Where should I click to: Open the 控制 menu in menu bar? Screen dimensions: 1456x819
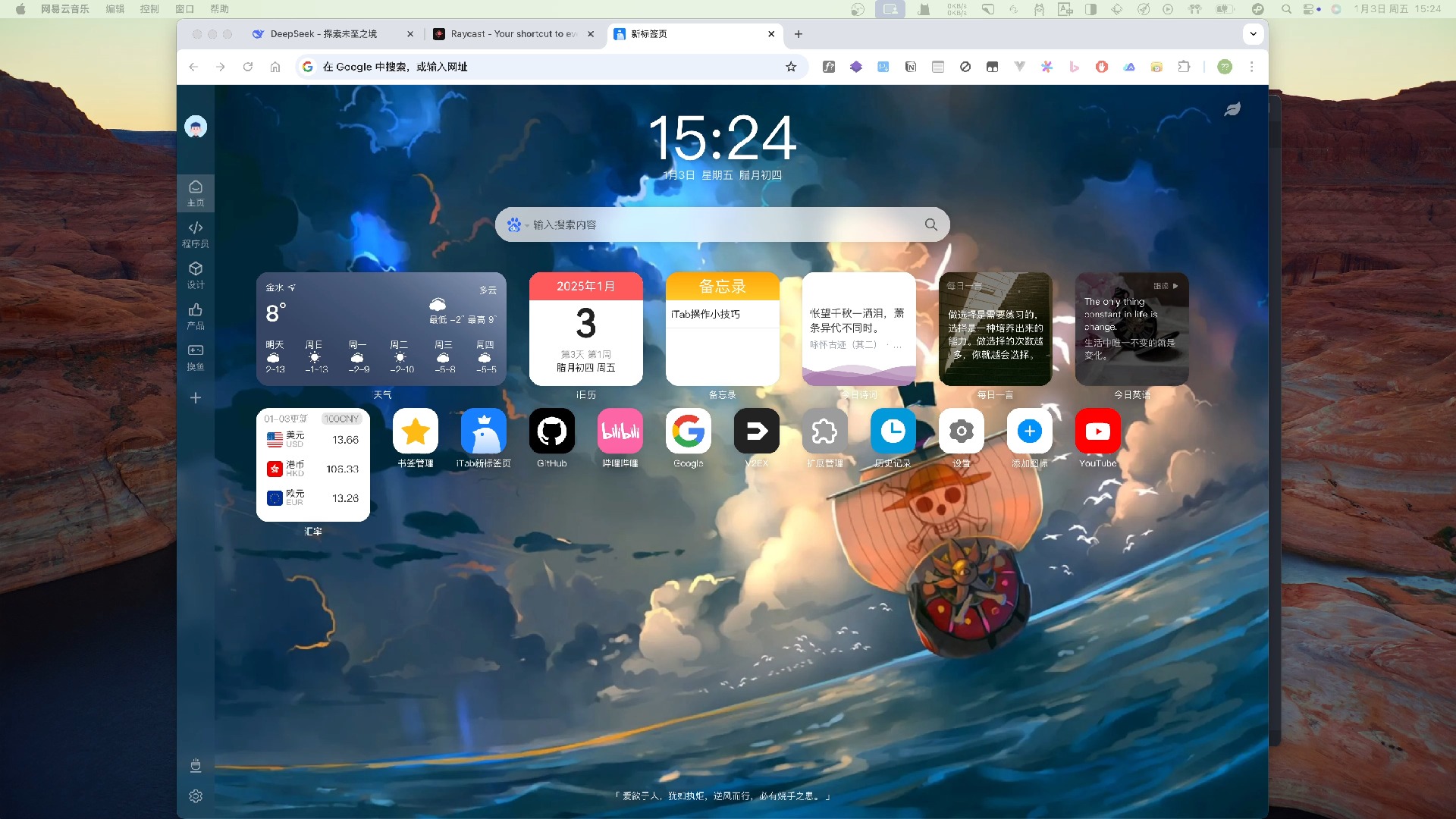[149, 9]
